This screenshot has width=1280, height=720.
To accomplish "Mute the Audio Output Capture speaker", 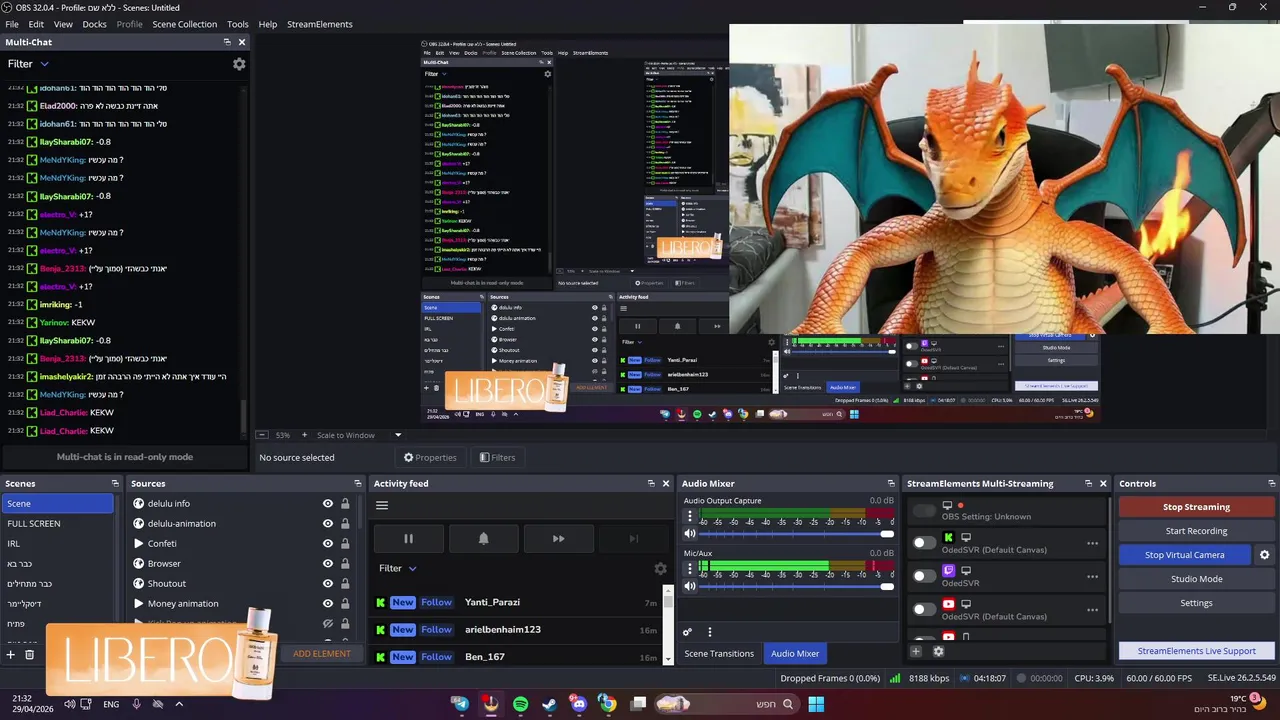I will (689, 534).
